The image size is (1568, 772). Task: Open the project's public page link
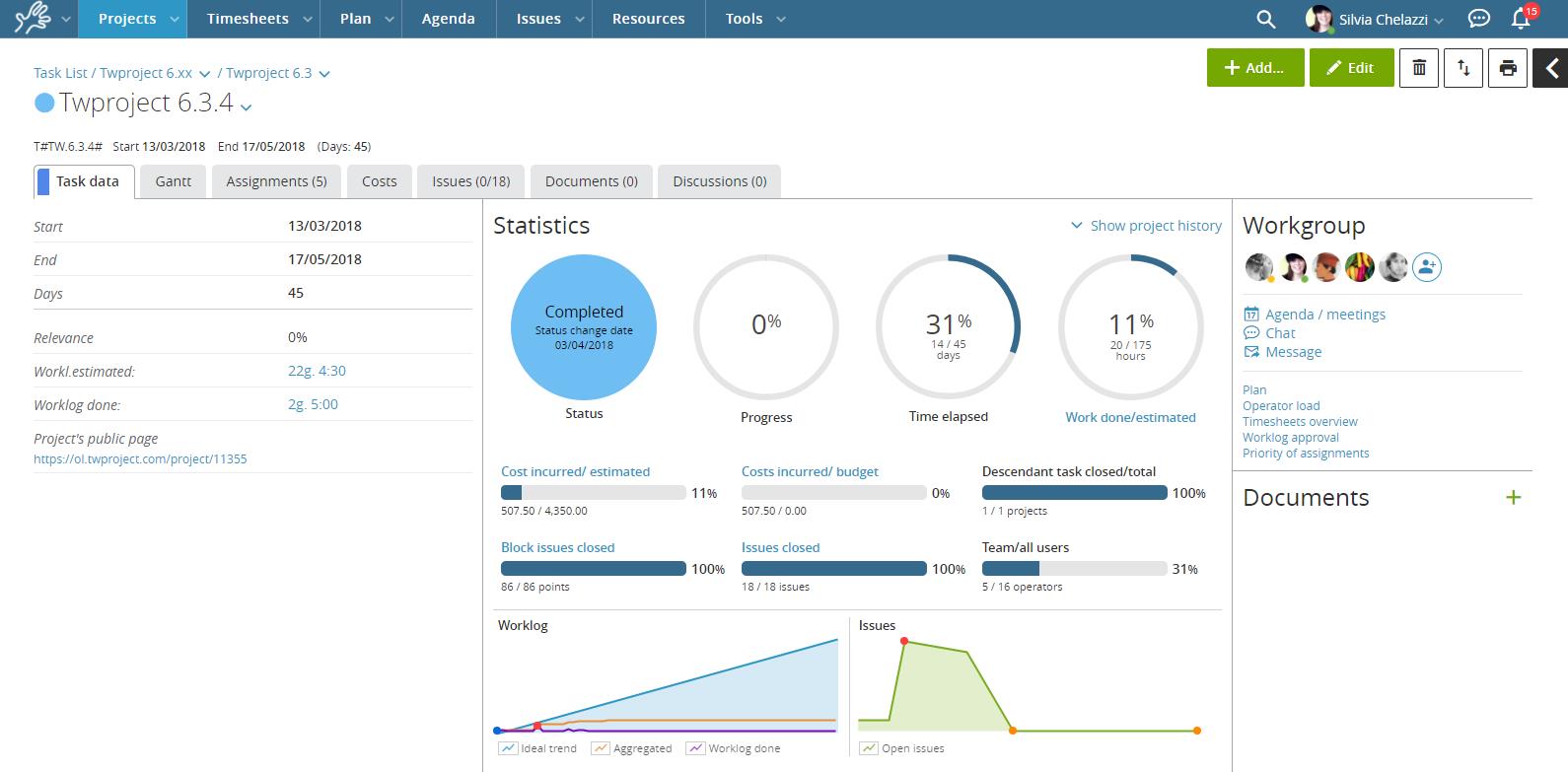click(x=140, y=458)
